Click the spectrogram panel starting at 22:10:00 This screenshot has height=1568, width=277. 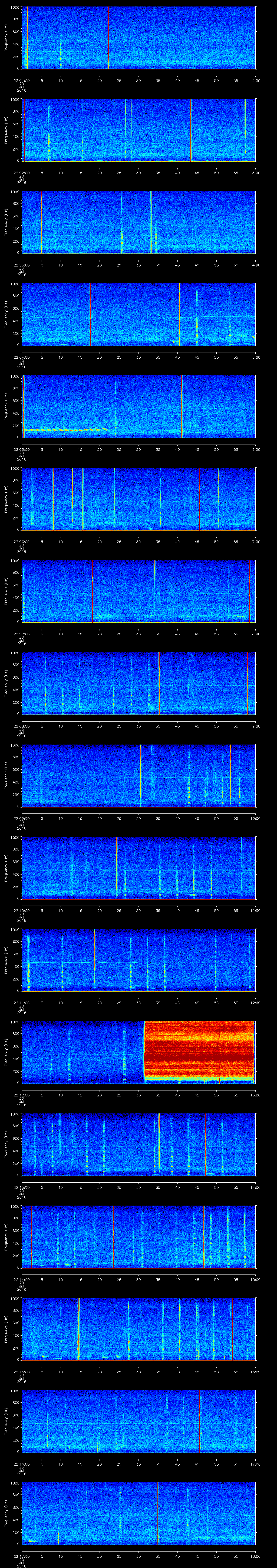[139, 868]
